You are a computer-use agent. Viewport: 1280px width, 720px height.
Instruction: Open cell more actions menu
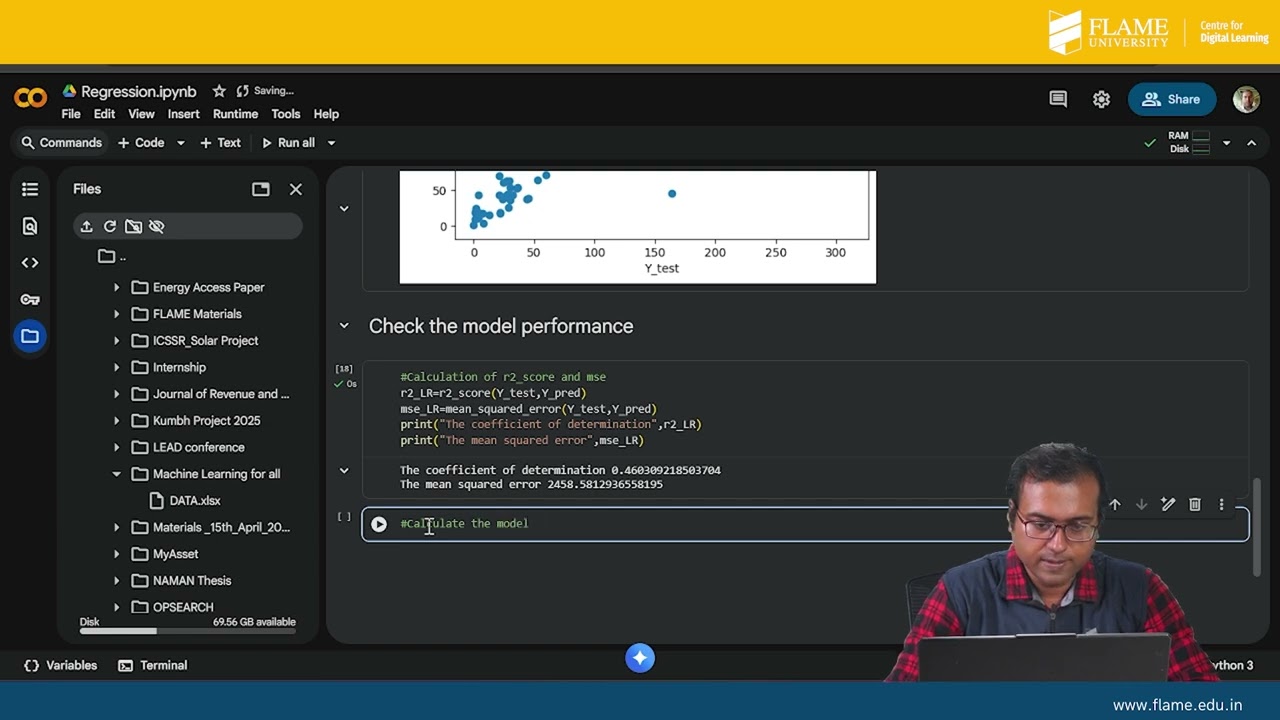1221,505
